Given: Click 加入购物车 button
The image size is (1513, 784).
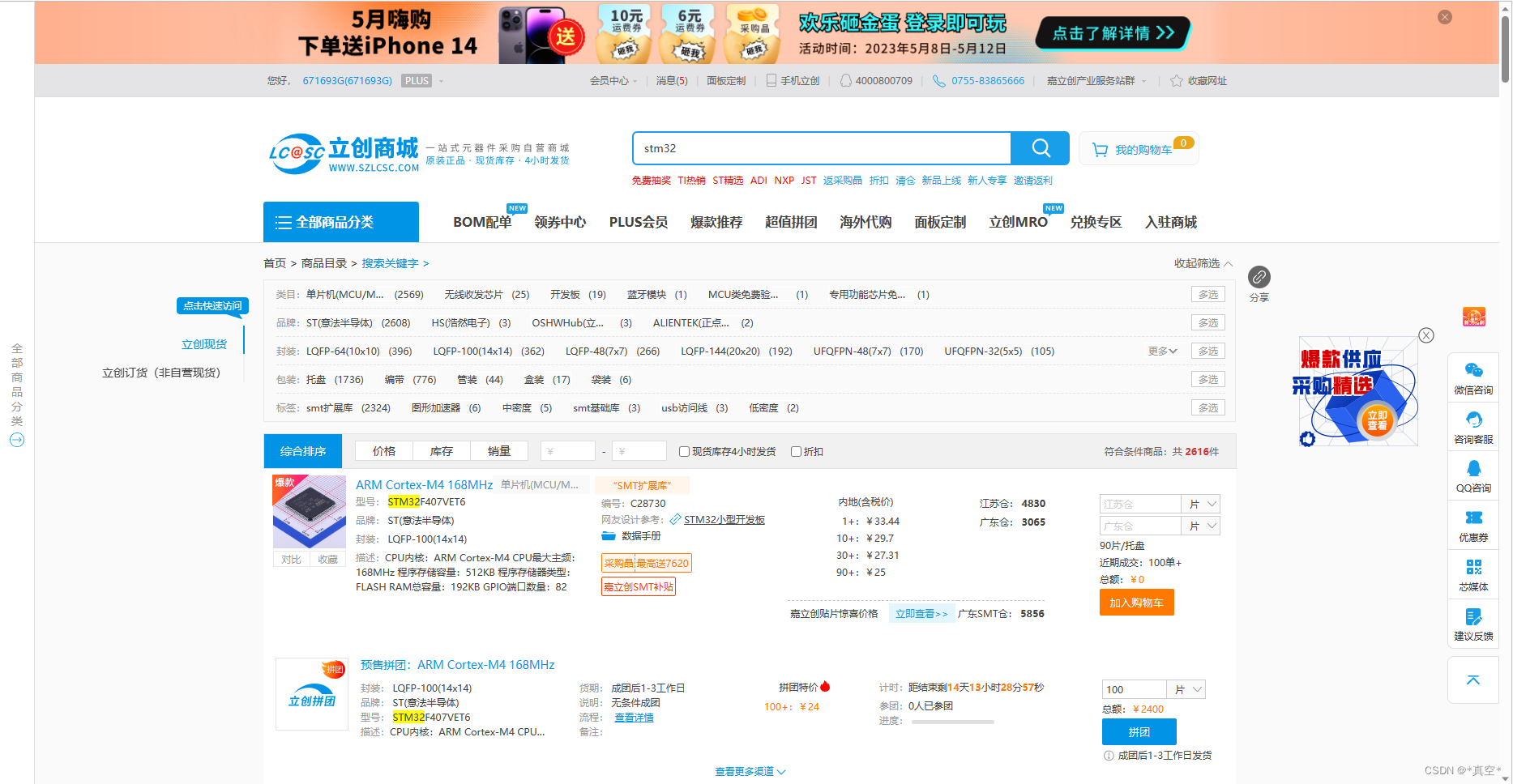Looking at the screenshot, I should (1136, 603).
